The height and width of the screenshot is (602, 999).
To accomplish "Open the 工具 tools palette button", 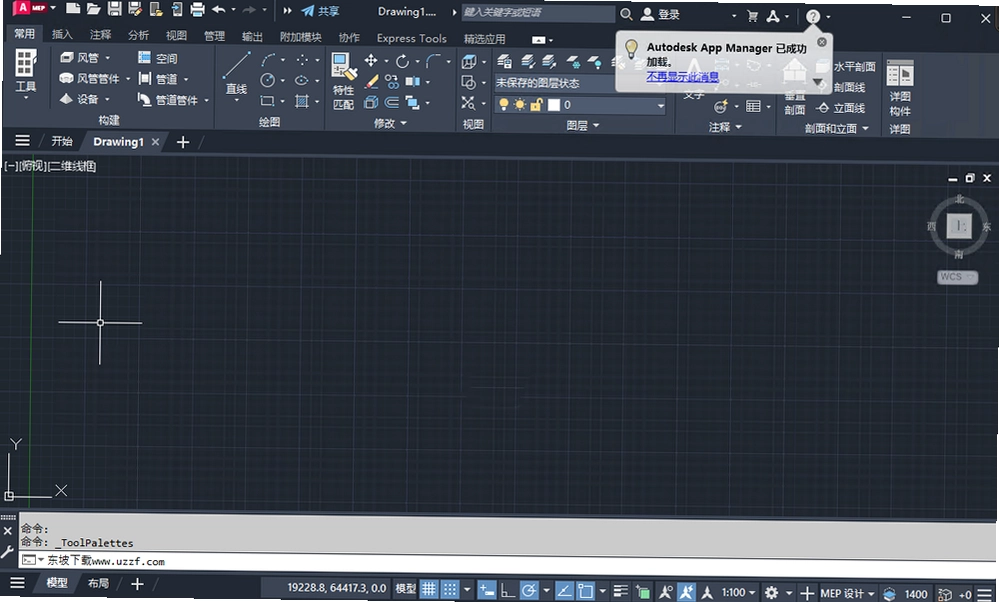I will [25, 74].
